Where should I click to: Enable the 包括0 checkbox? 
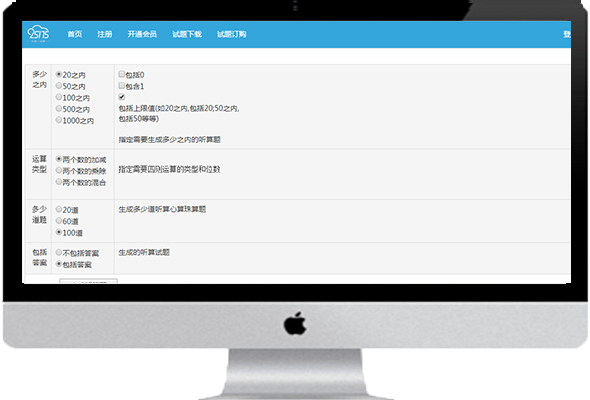(122, 74)
